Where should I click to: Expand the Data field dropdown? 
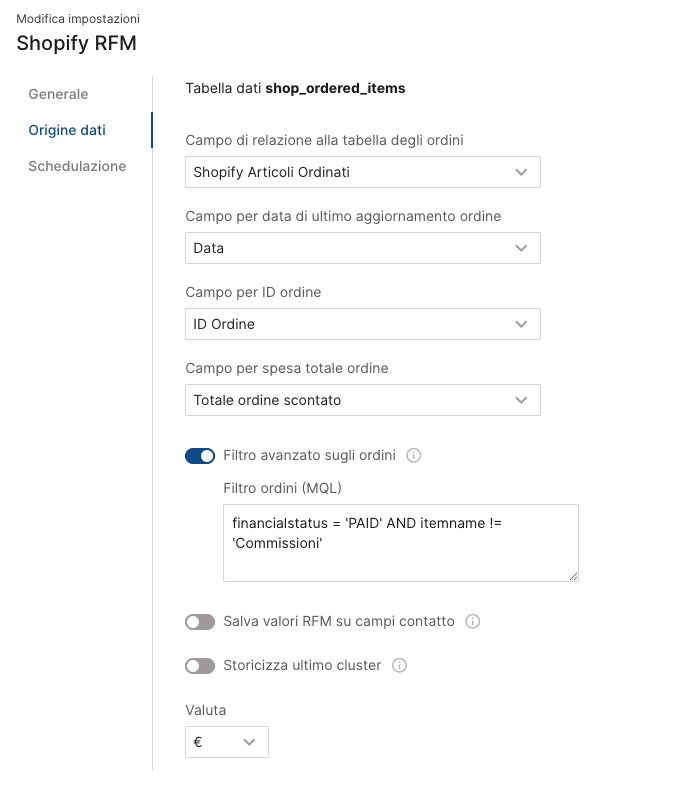tap(362, 248)
